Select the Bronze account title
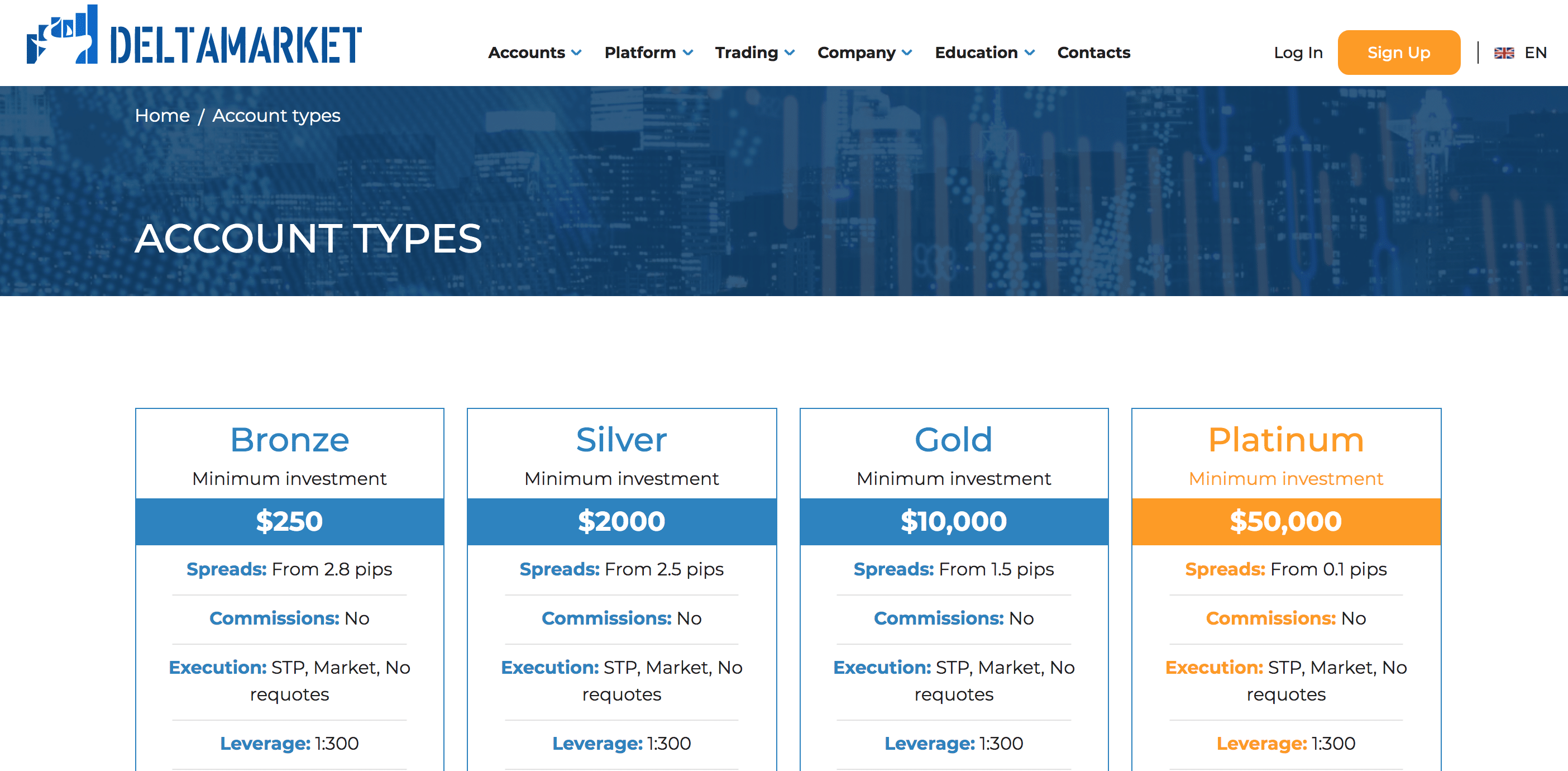Image resolution: width=1568 pixels, height=771 pixels. pyautogui.click(x=290, y=440)
